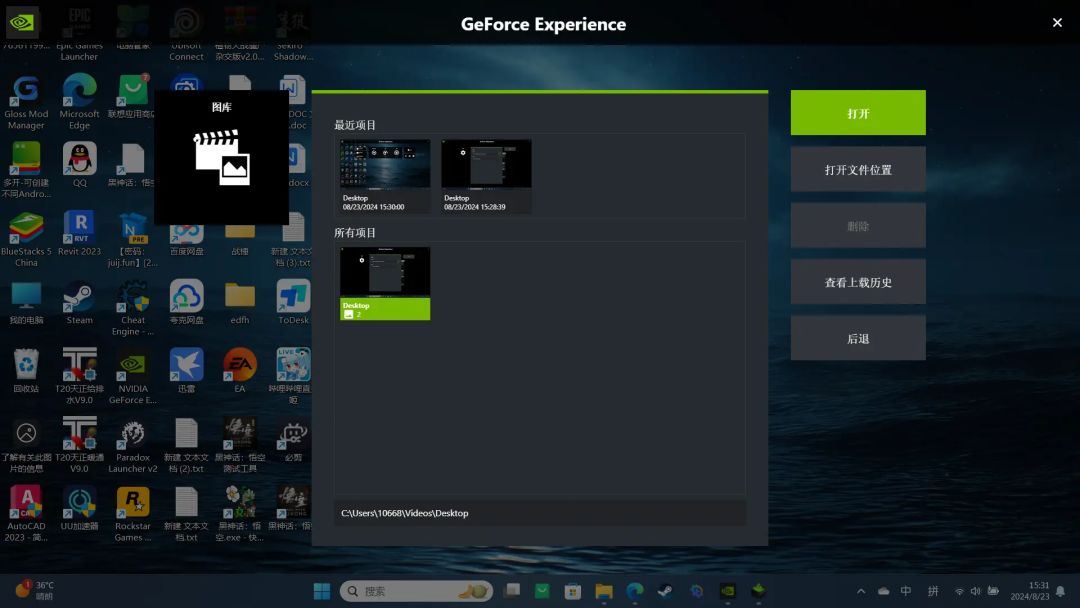The width and height of the screenshot is (1080, 608).
Task: Open volume control in tray
Action: pos(975,591)
